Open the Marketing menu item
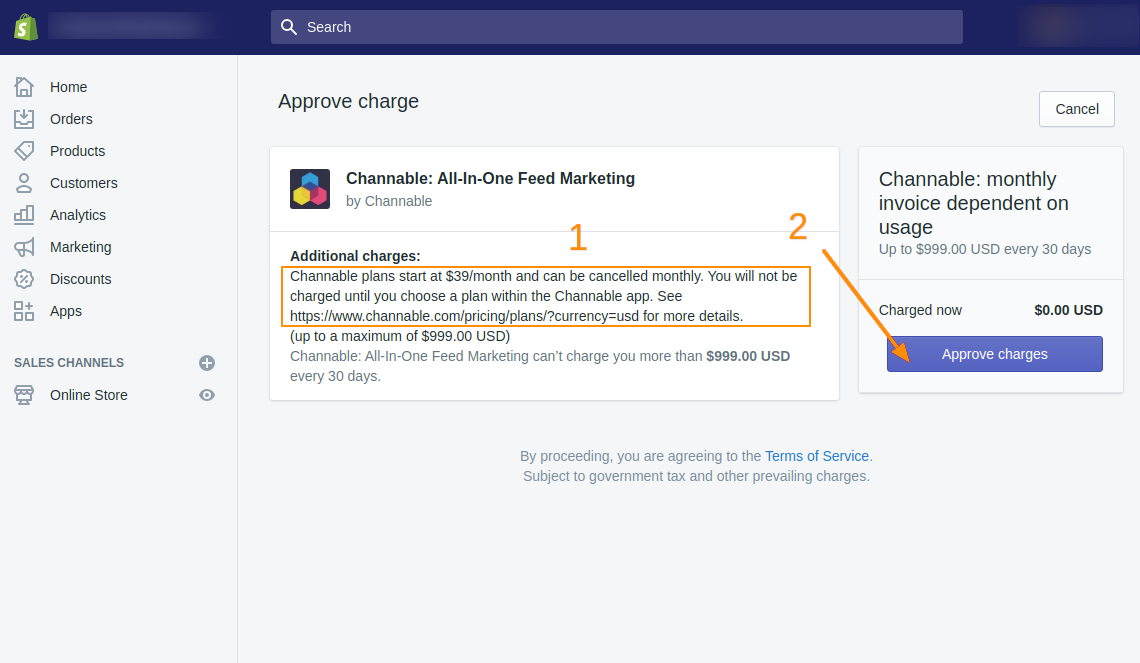 81,247
